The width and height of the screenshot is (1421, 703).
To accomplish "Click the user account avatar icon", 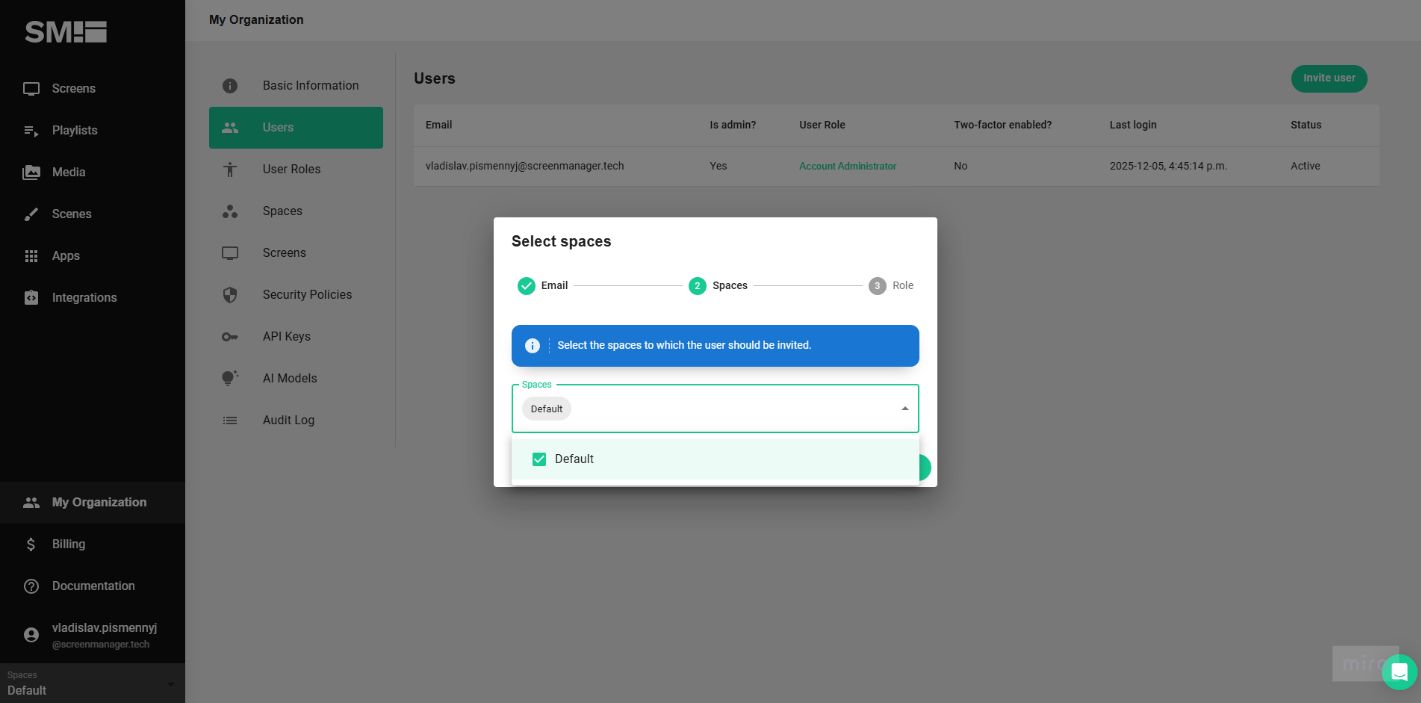I will (x=31, y=635).
